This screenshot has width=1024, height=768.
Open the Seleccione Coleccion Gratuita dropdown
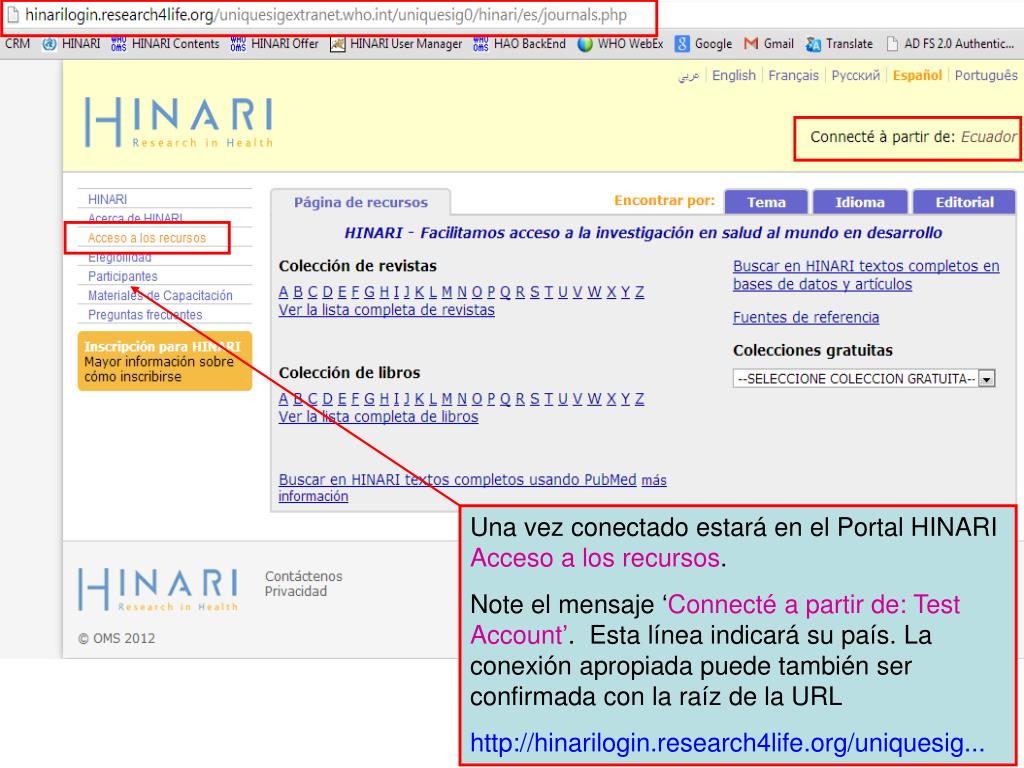coord(864,379)
